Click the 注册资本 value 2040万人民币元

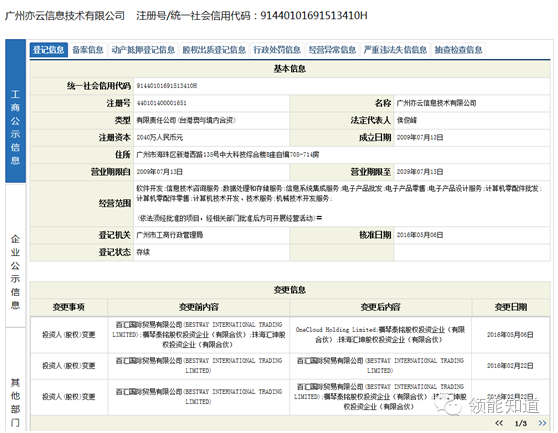tap(160, 137)
